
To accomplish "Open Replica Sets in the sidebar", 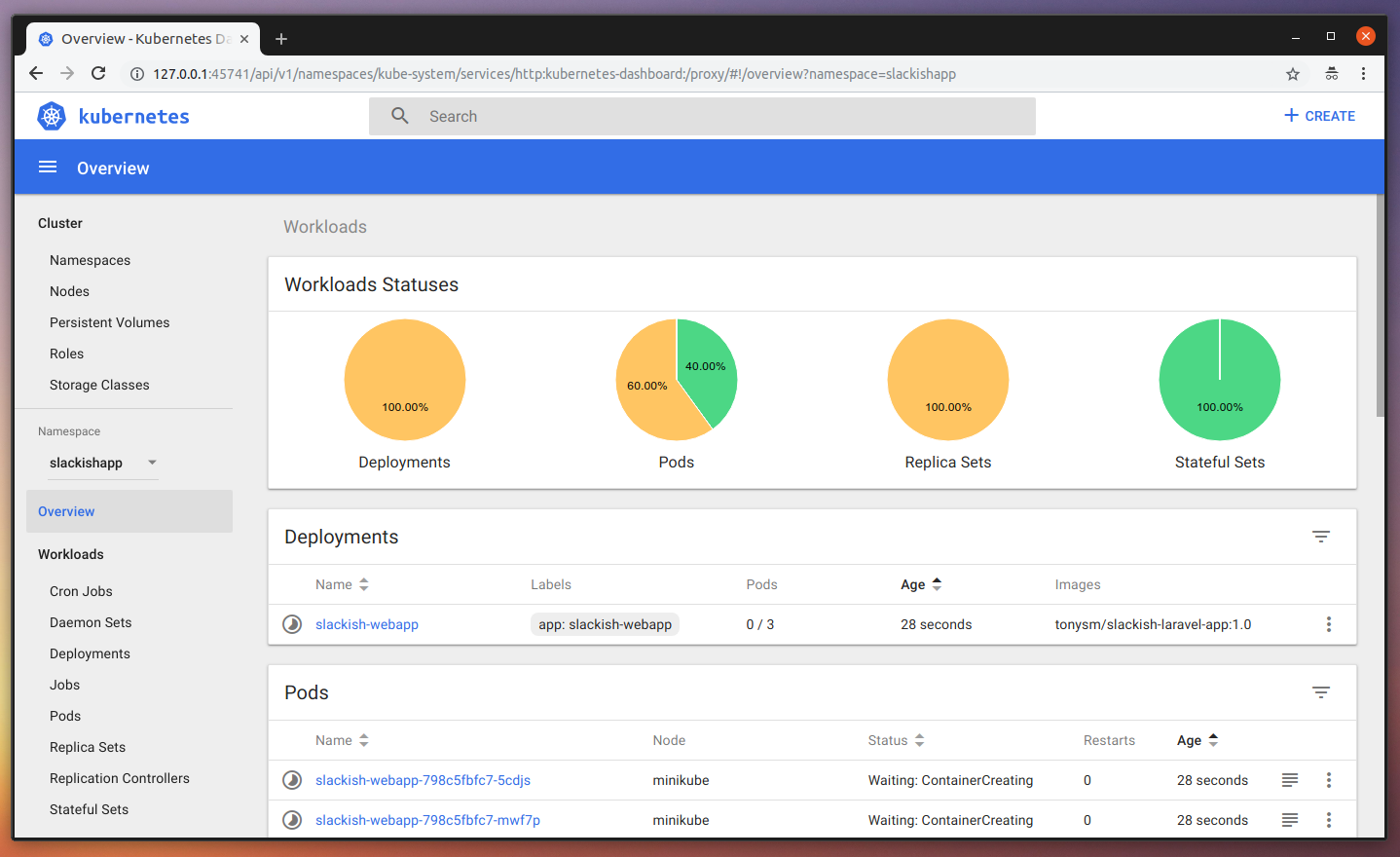I will point(88,747).
